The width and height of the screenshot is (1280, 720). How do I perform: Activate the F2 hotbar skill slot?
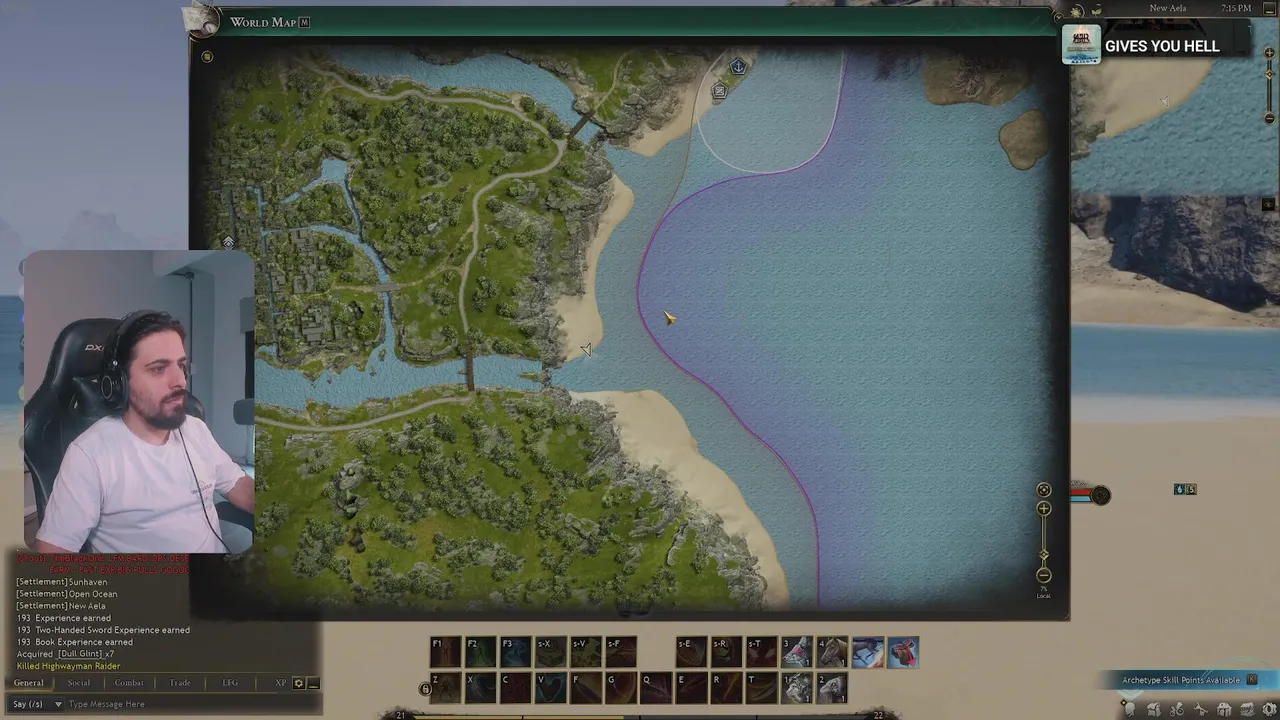[x=480, y=652]
